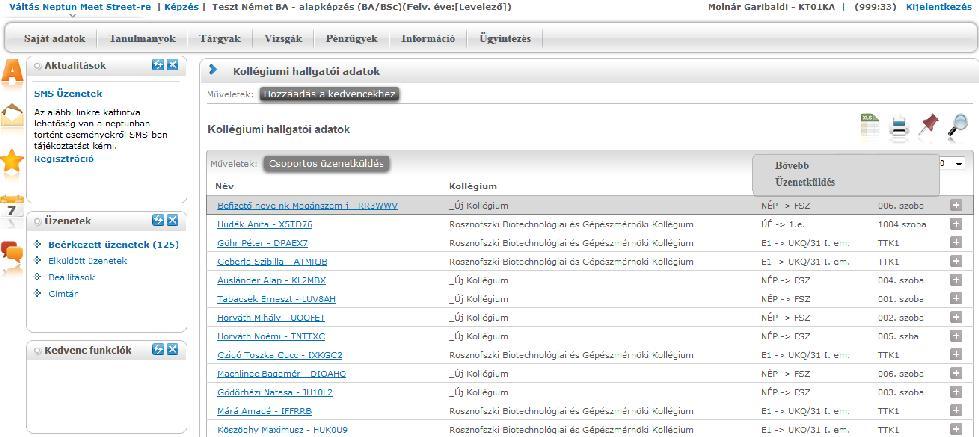The image size is (979, 437).
Task: Open plus menu for Köszöghy Maximusz row
Action: [955, 430]
